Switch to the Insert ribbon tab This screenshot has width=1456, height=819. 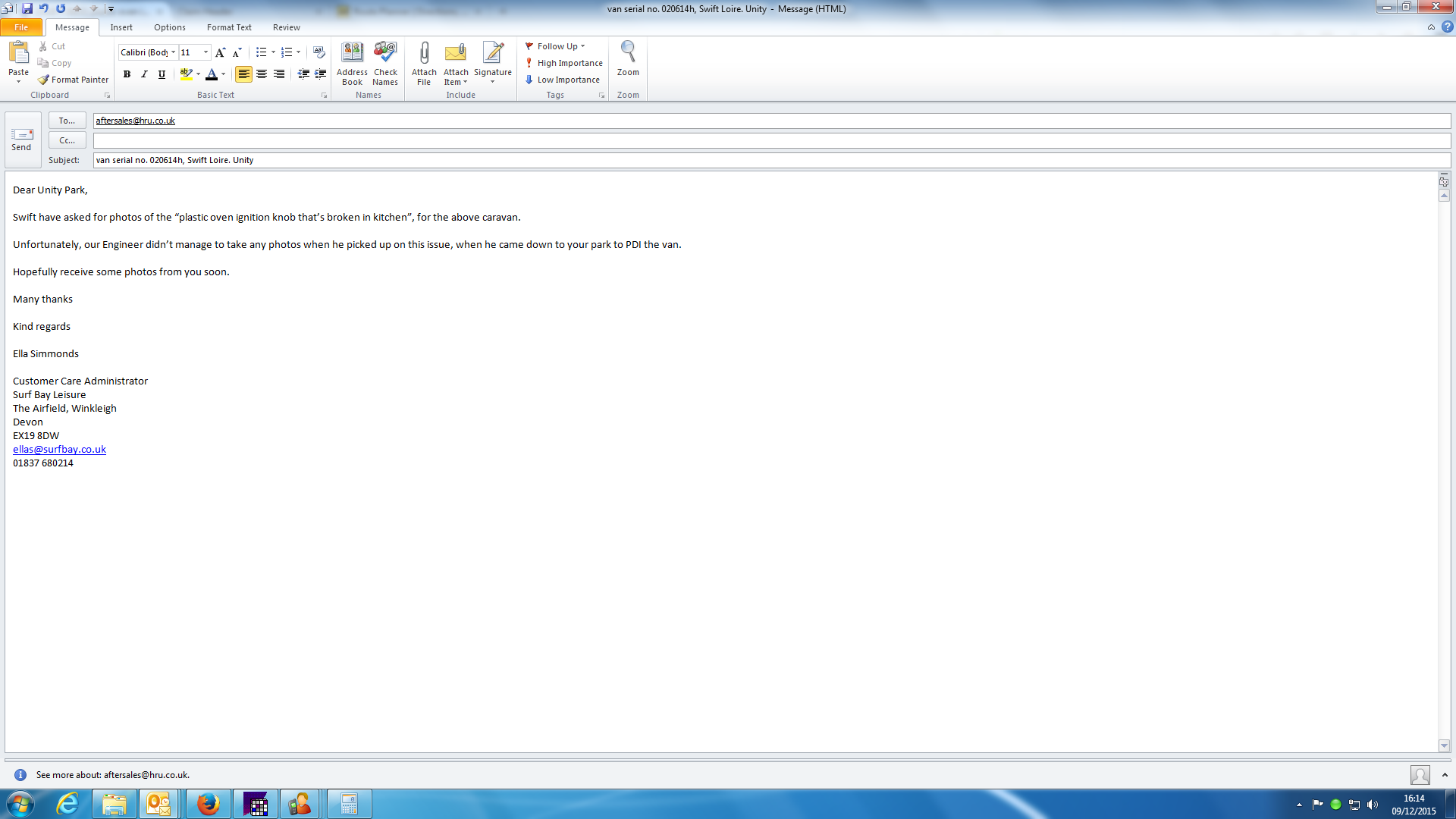(121, 27)
